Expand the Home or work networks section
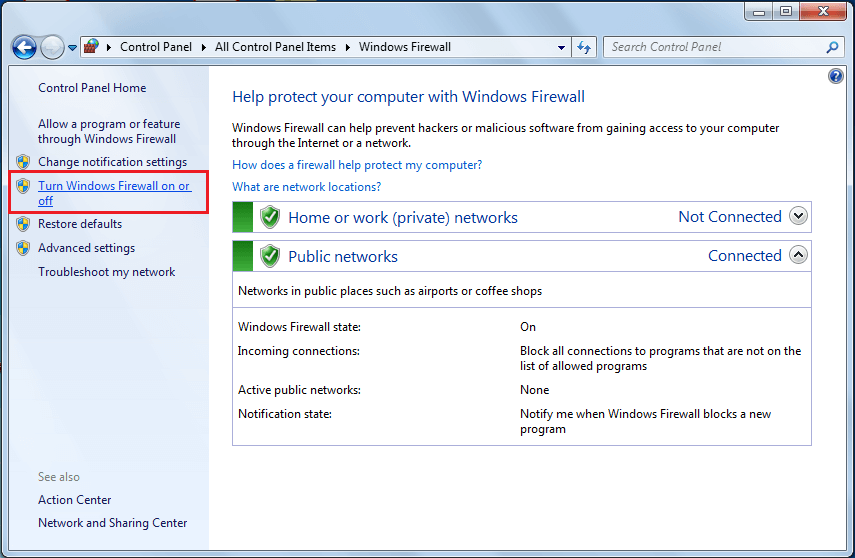 pyautogui.click(x=797, y=216)
